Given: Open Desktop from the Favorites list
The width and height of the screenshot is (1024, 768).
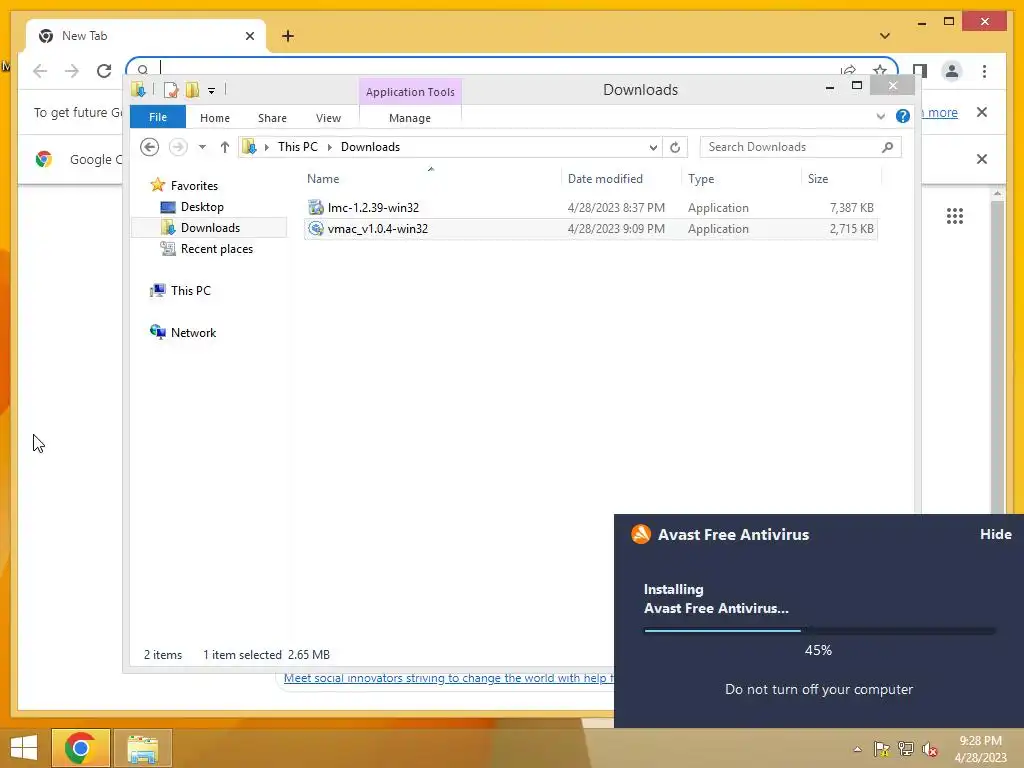Looking at the screenshot, I should (202, 206).
